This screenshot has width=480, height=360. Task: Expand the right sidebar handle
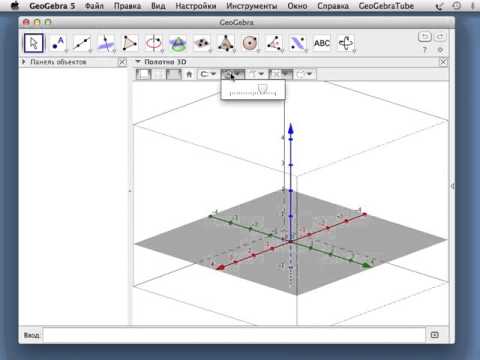pos(452,186)
